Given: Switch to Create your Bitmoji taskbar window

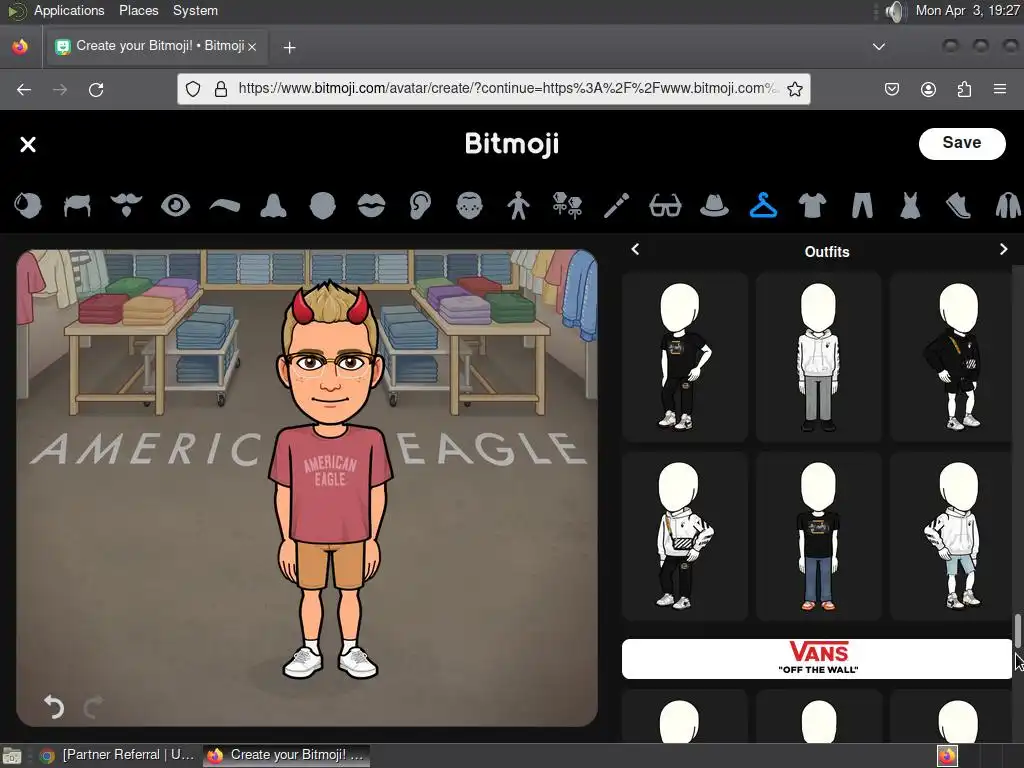Looking at the screenshot, I should (x=287, y=755).
